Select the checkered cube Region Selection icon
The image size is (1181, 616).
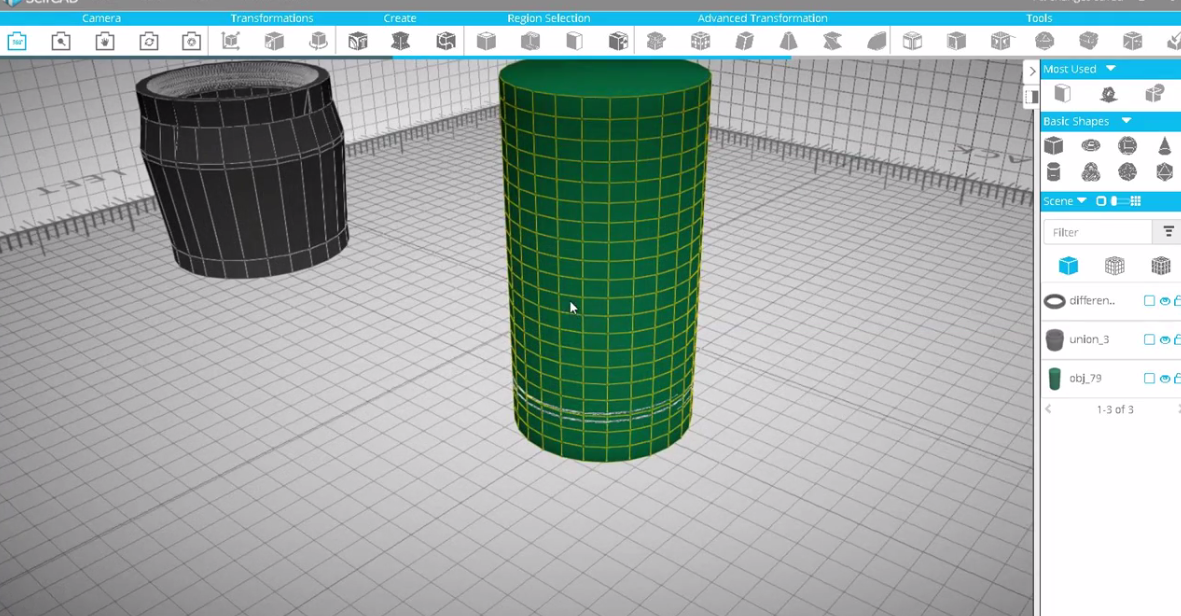coord(618,41)
